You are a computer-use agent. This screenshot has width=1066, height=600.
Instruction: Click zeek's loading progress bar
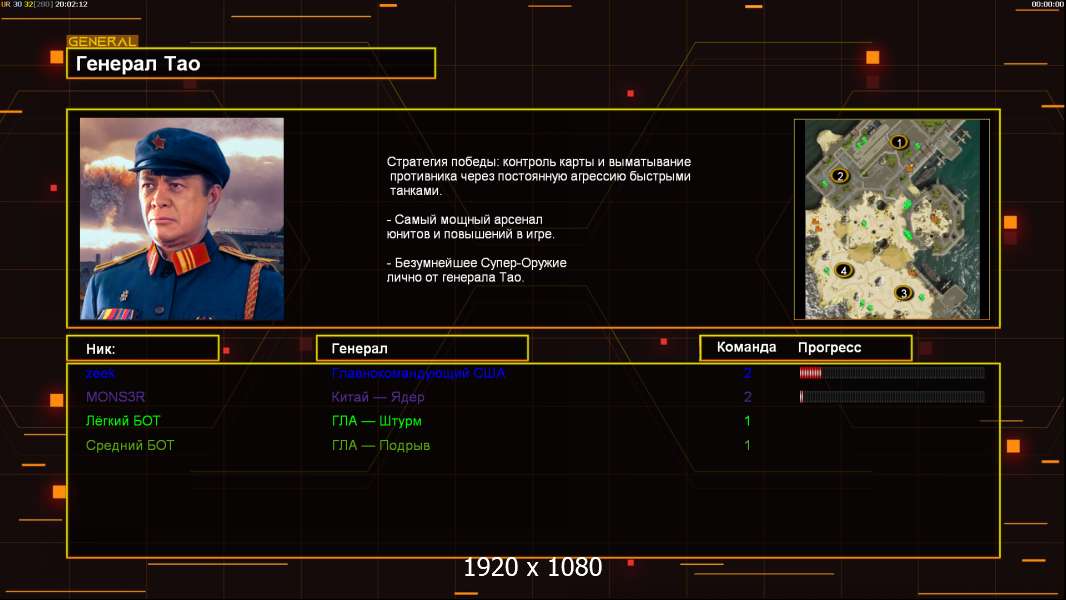(x=892, y=372)
